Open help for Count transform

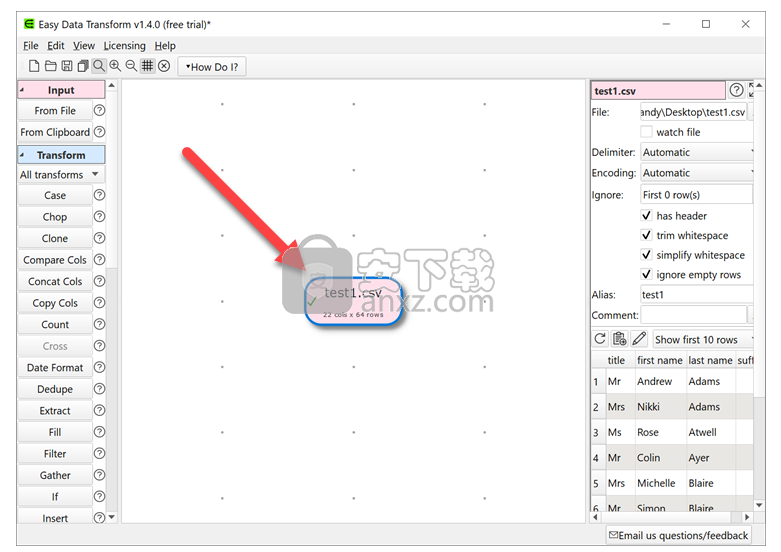(100, 324)
